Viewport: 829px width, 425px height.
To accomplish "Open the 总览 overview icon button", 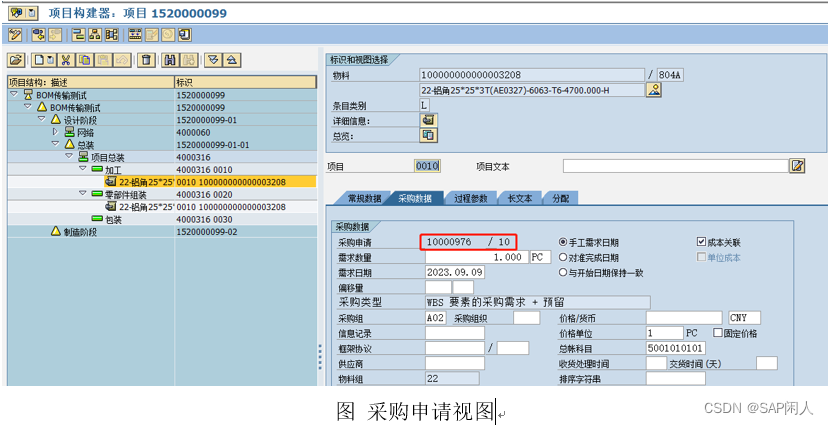I will (x=428, y=136).
